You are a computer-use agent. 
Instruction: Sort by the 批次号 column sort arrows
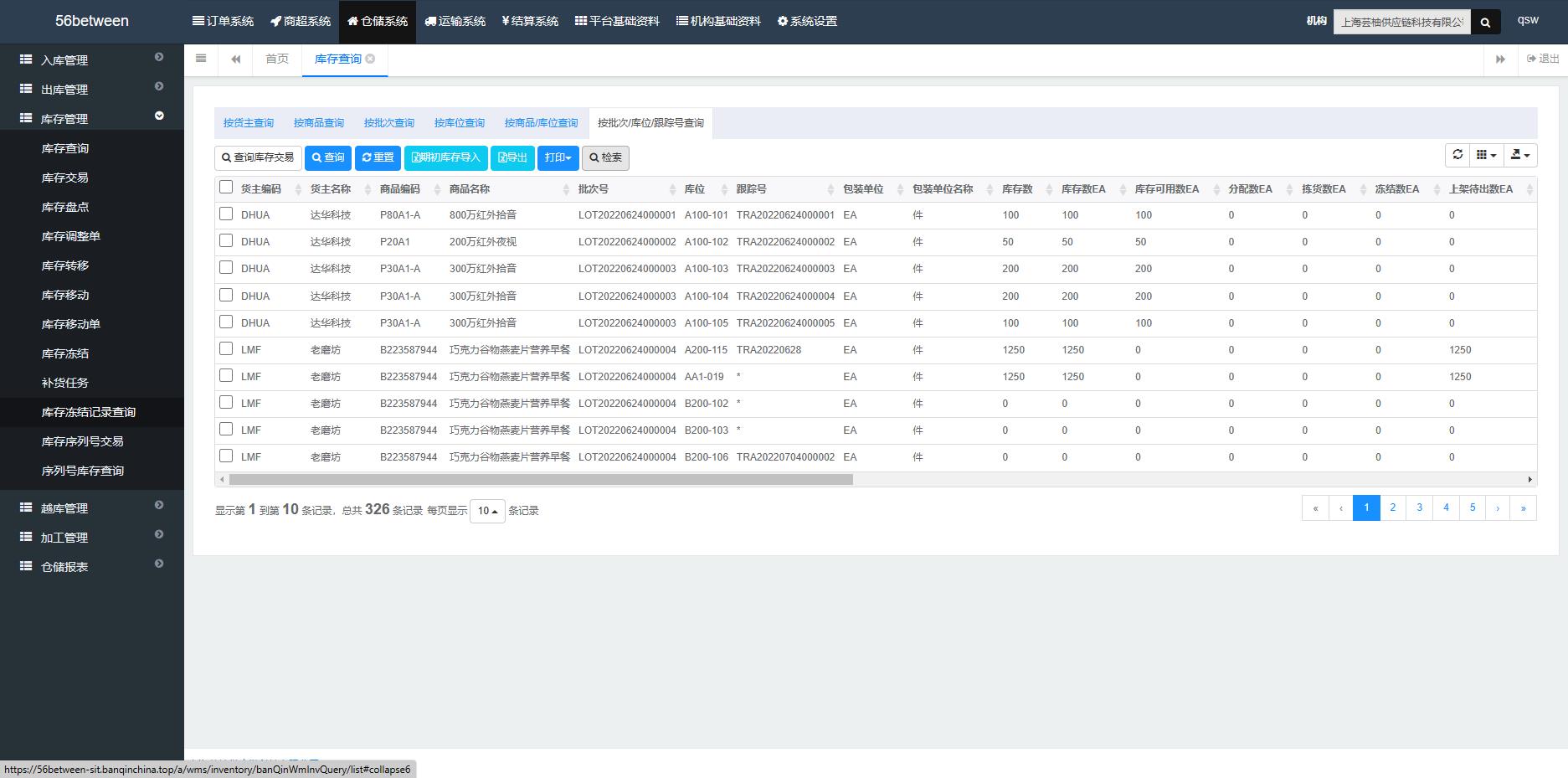pos(672,190)
